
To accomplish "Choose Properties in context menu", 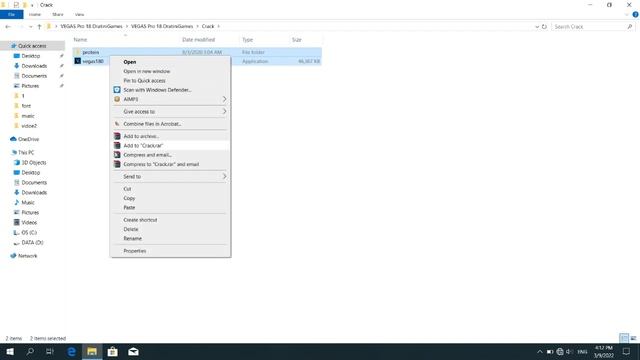I will pos(170,251).
